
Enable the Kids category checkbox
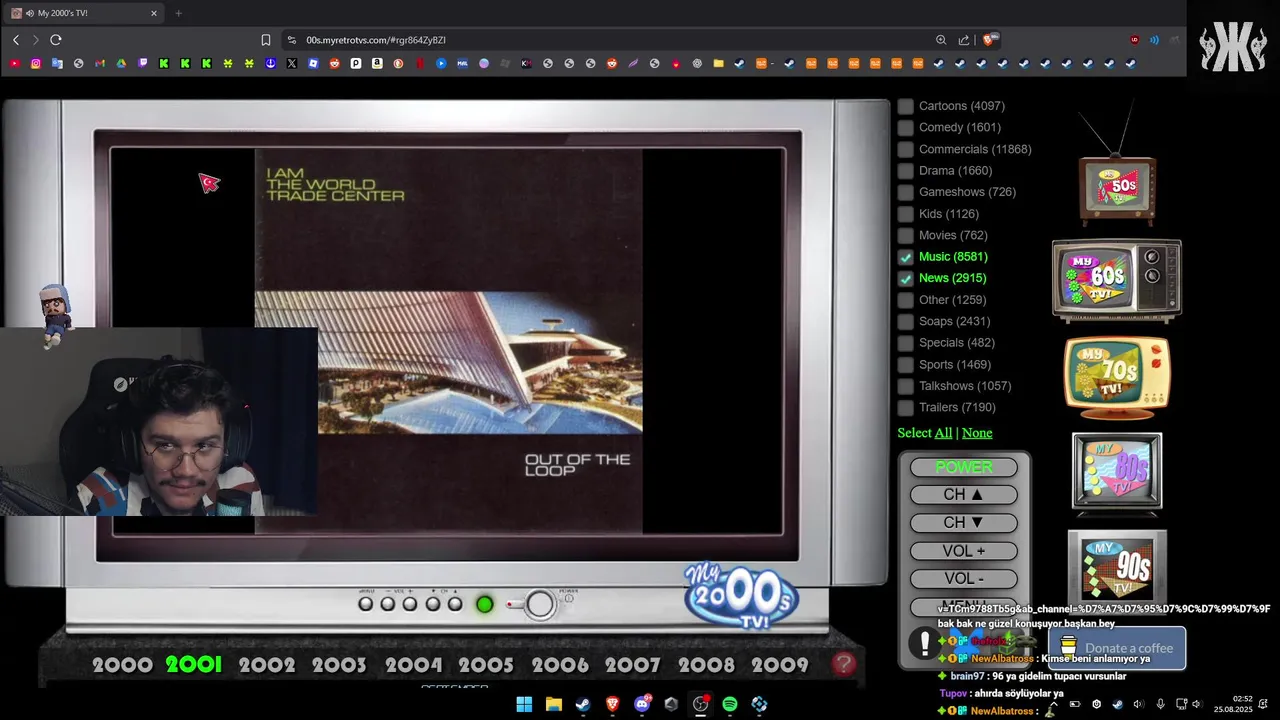pos(906,213)
